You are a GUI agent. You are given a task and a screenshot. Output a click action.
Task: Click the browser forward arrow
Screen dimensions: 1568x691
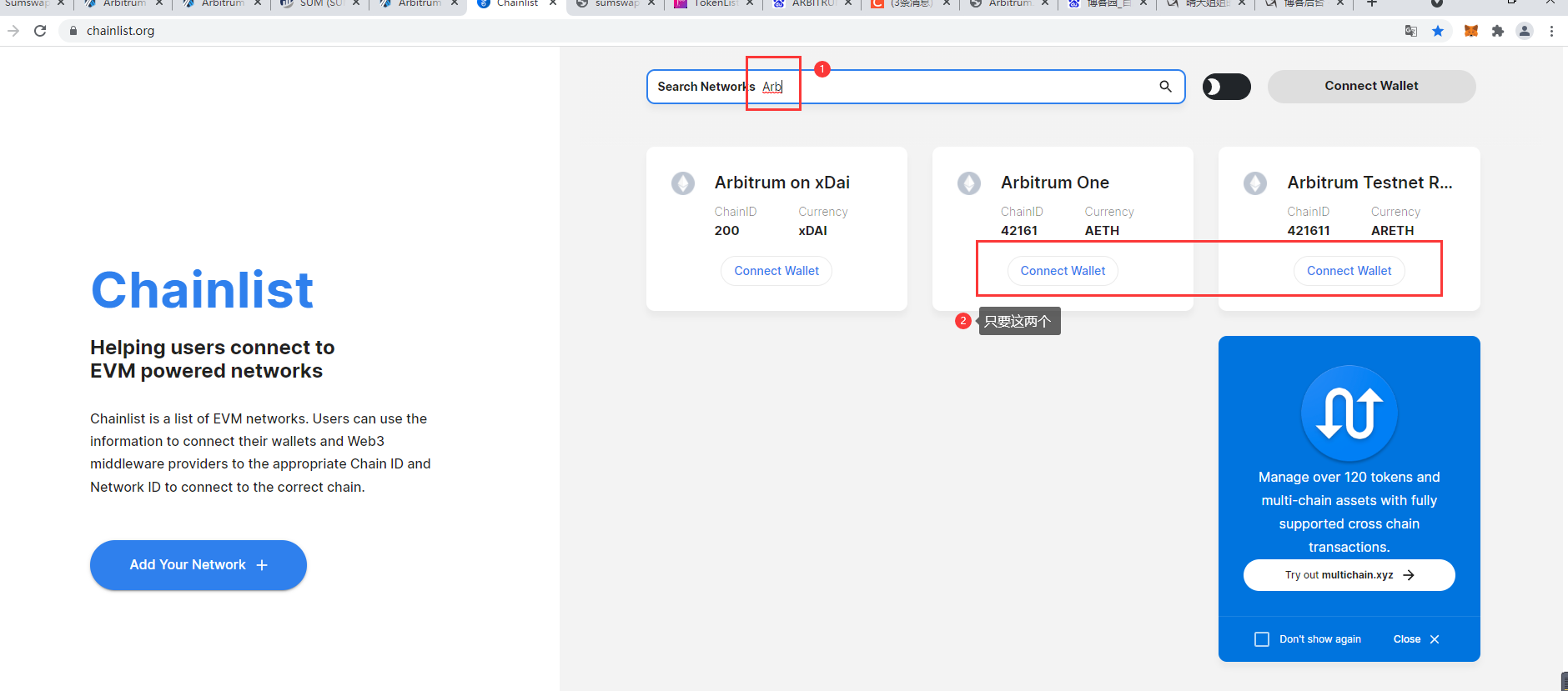point(13,31)
